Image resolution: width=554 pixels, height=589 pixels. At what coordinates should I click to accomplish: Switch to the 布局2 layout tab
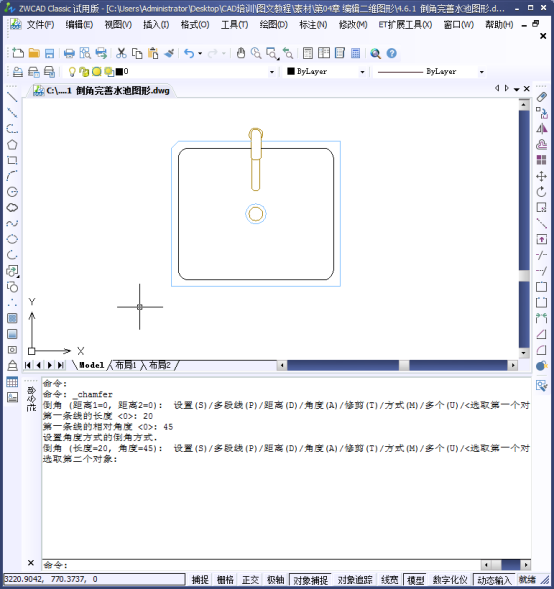point(160,365)
